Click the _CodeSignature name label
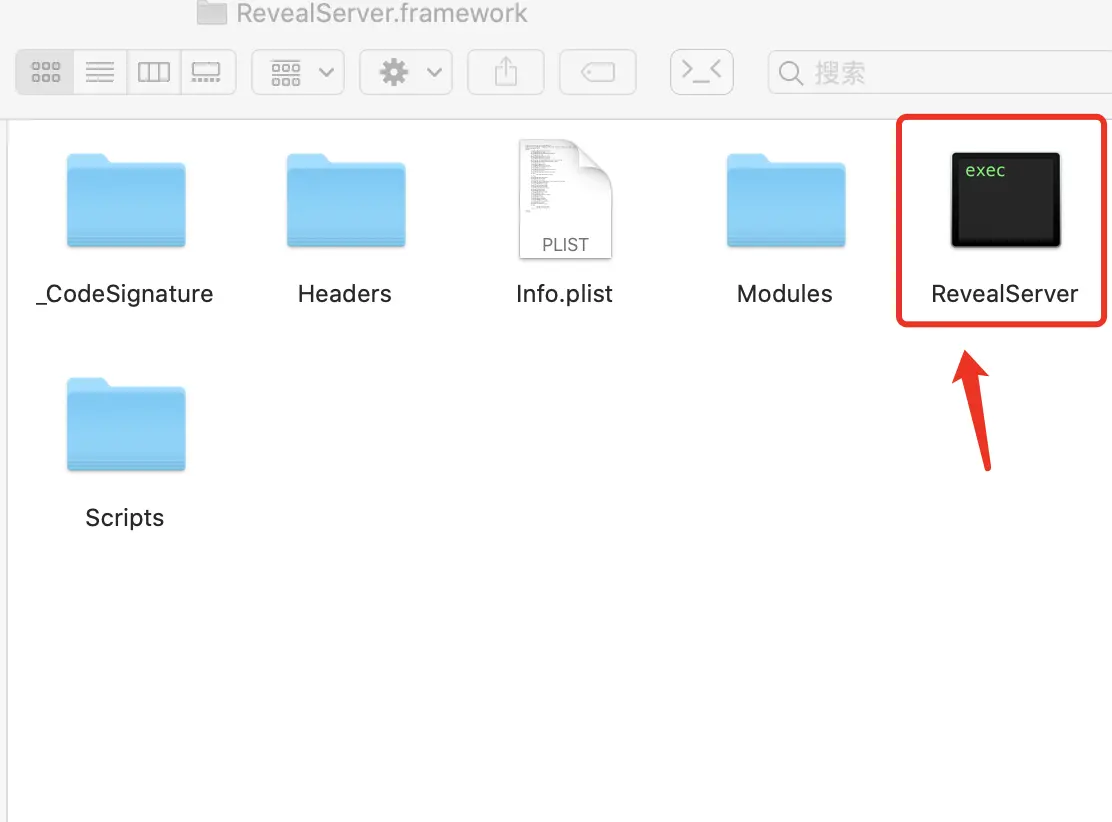1112x822 pixels. pos(125,294)
